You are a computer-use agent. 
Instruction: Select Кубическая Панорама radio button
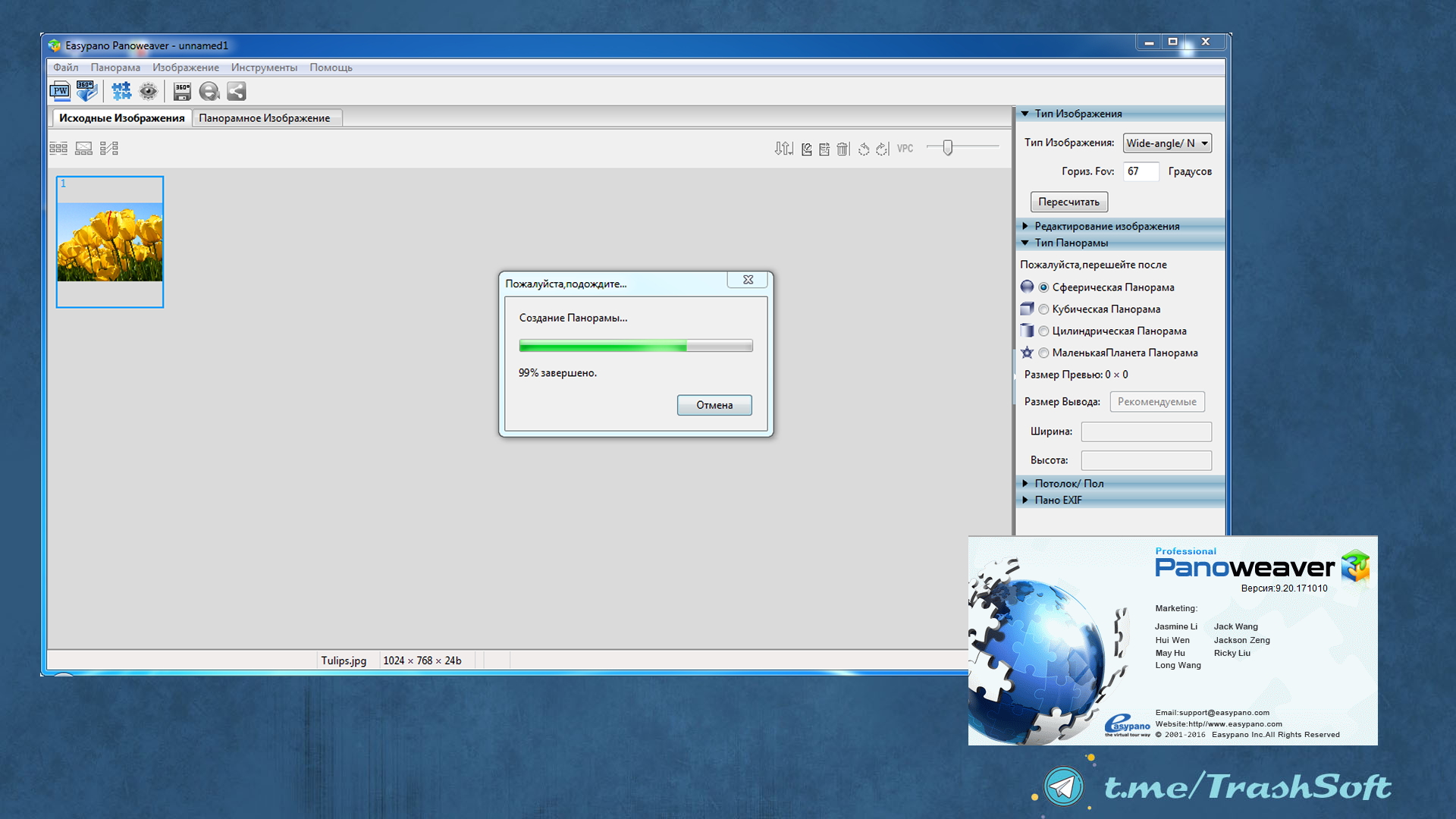(1043, 309)
